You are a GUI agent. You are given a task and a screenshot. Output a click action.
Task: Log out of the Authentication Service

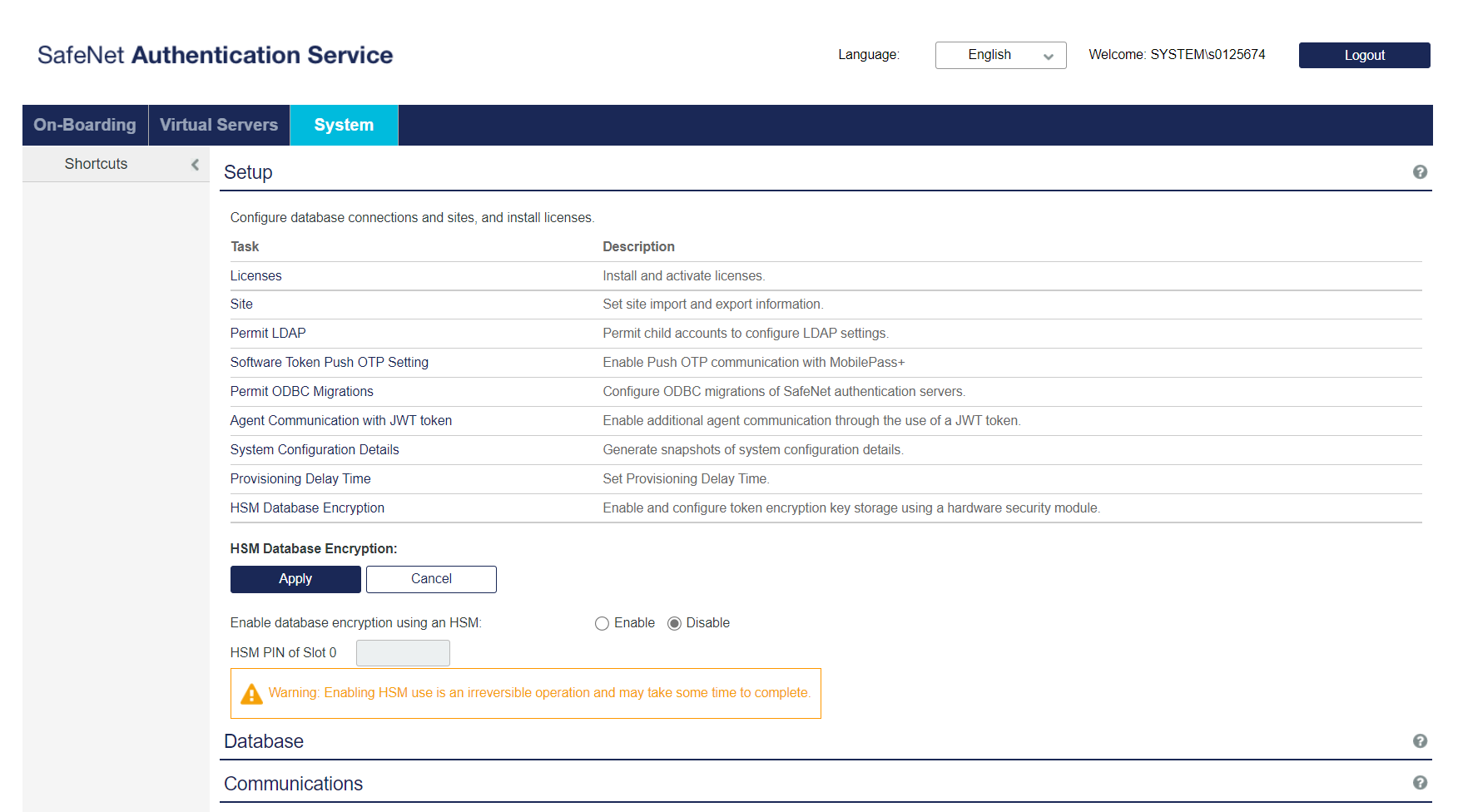(1364, 55)
